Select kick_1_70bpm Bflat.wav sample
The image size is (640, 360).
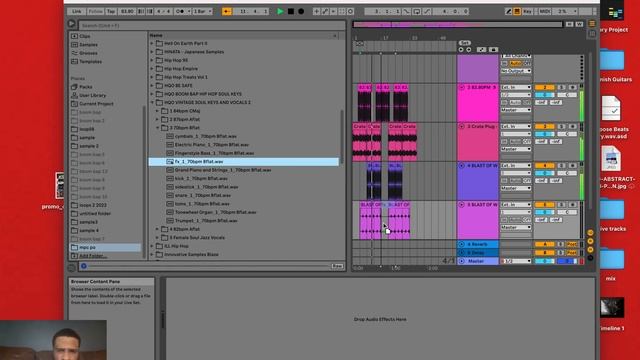pos(201,178)
